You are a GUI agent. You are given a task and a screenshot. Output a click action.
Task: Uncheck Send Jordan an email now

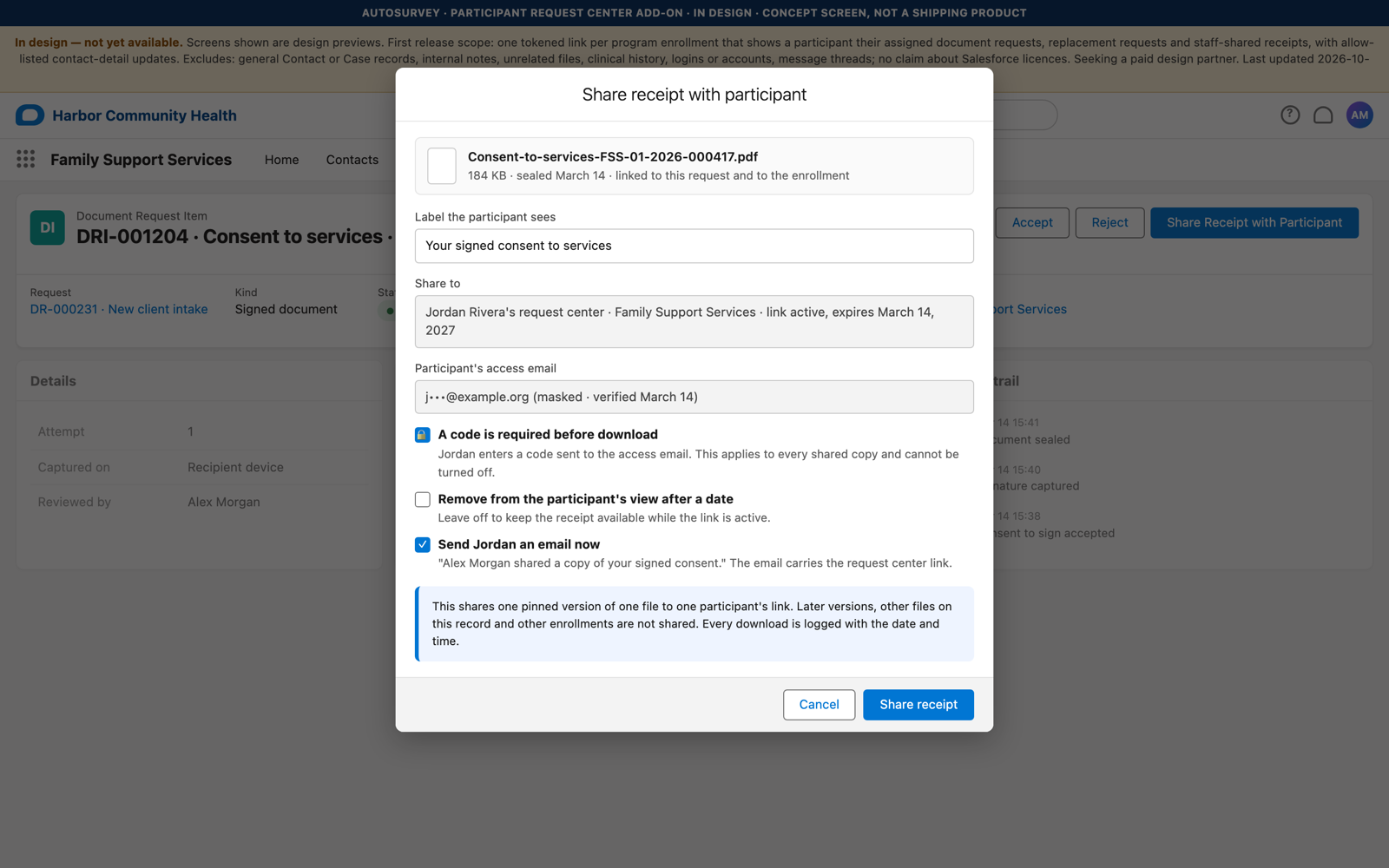click(x=423, y=544)
